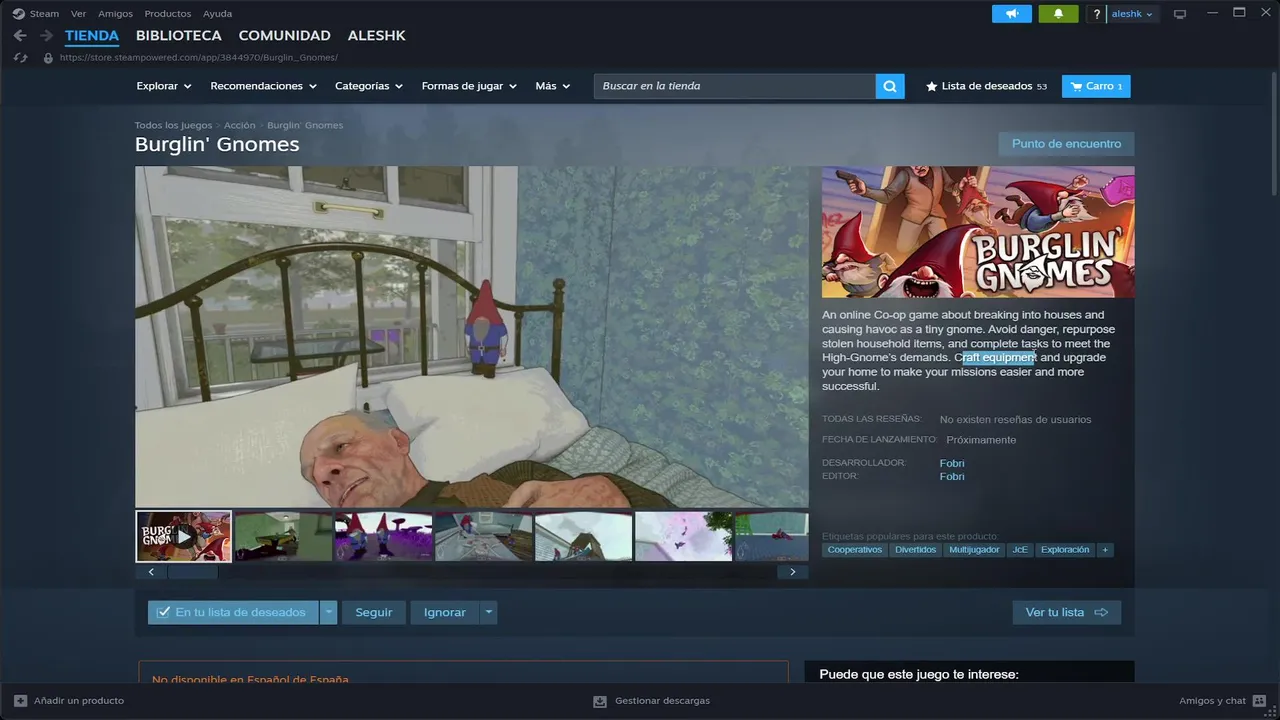The height and width of the screenshot is (720, 1280).
Task: Click the Big Picture monitor icon
Action: 1180,14
